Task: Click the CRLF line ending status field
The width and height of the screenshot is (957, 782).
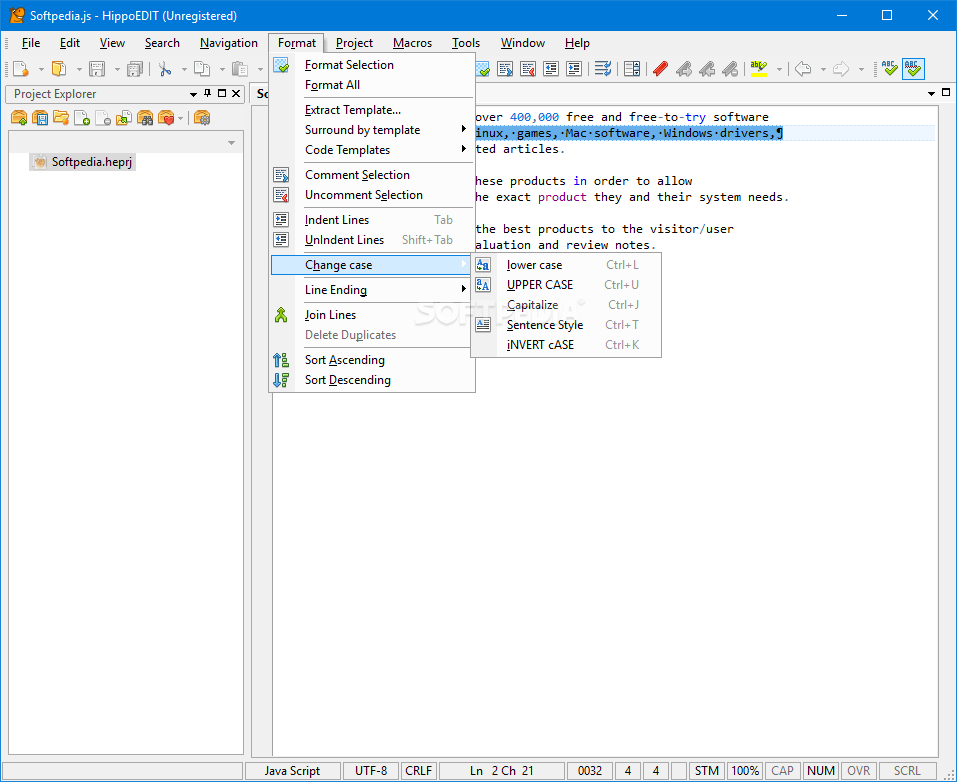Action: [x=419, y=770]
